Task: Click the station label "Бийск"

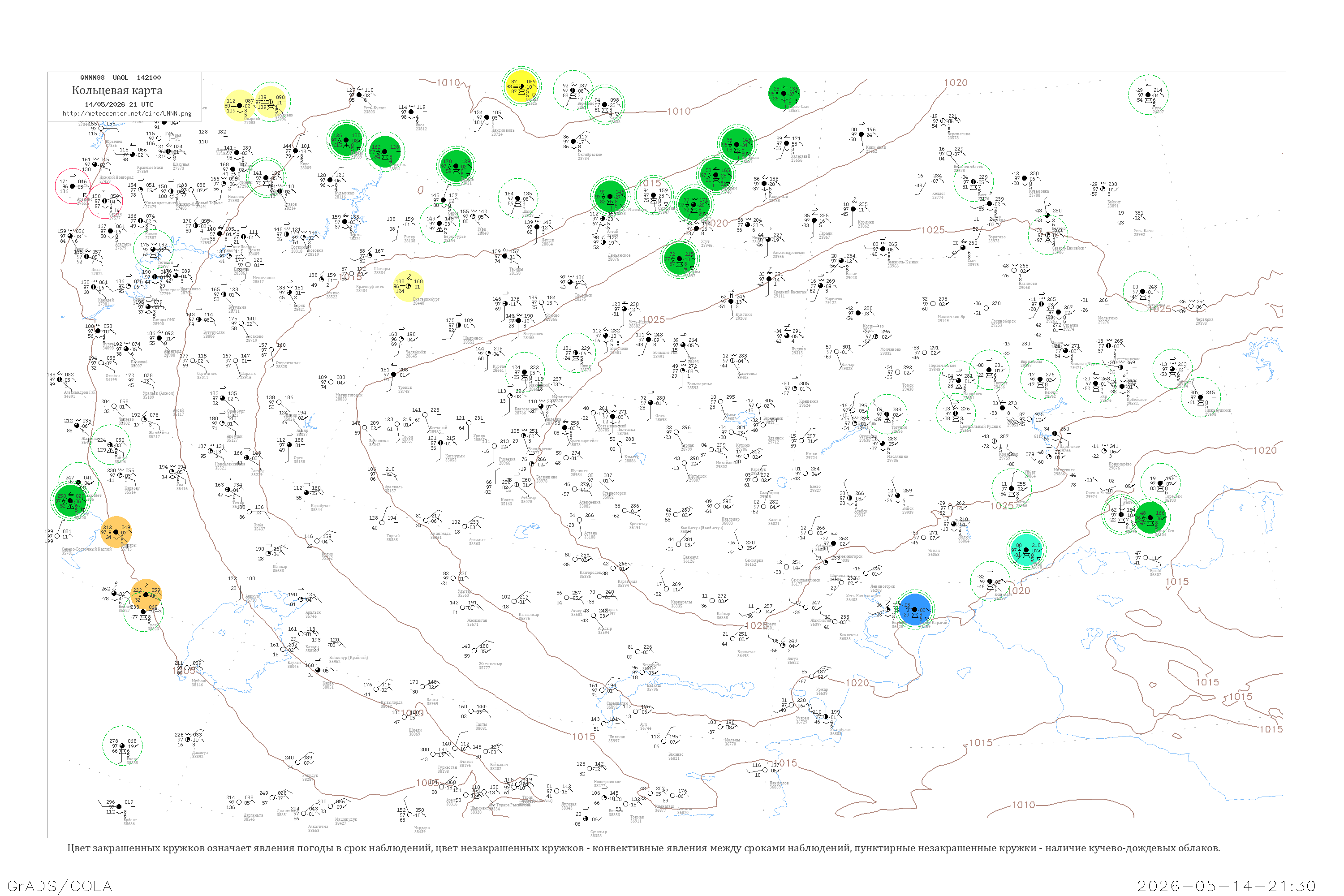Action: click(908, 508)
